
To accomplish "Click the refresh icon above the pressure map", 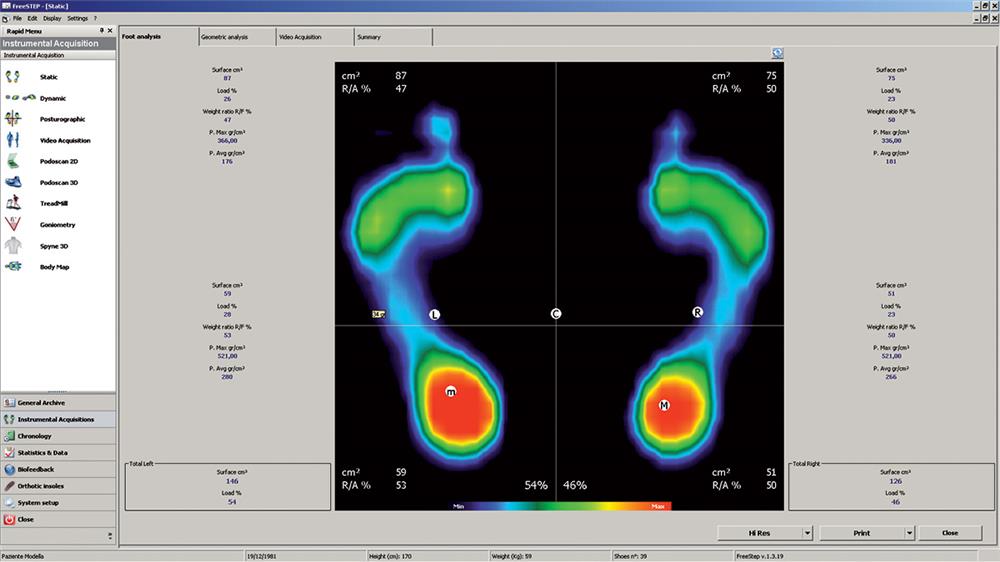I will click(777, 54).
